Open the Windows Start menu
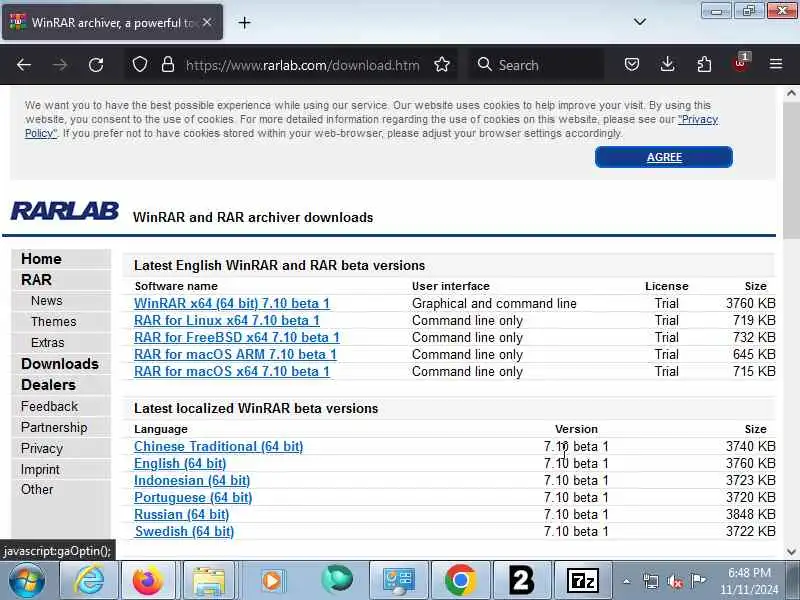 pos(27,581)
